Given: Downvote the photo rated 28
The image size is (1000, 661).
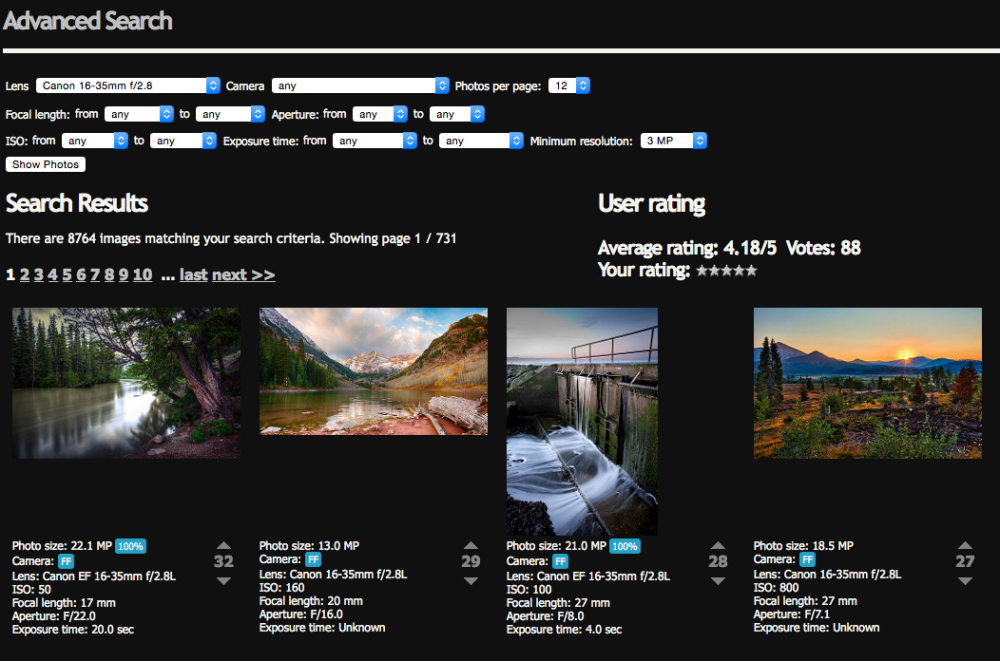Looking at the screenshot, I should coord(718,581).
